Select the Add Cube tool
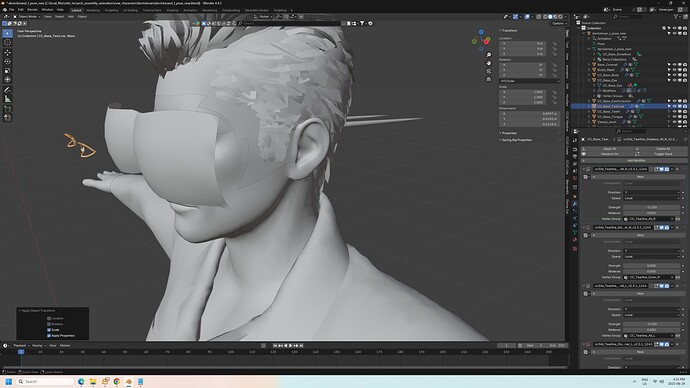This screenshot has height=388, width=690. click(7, 109)
